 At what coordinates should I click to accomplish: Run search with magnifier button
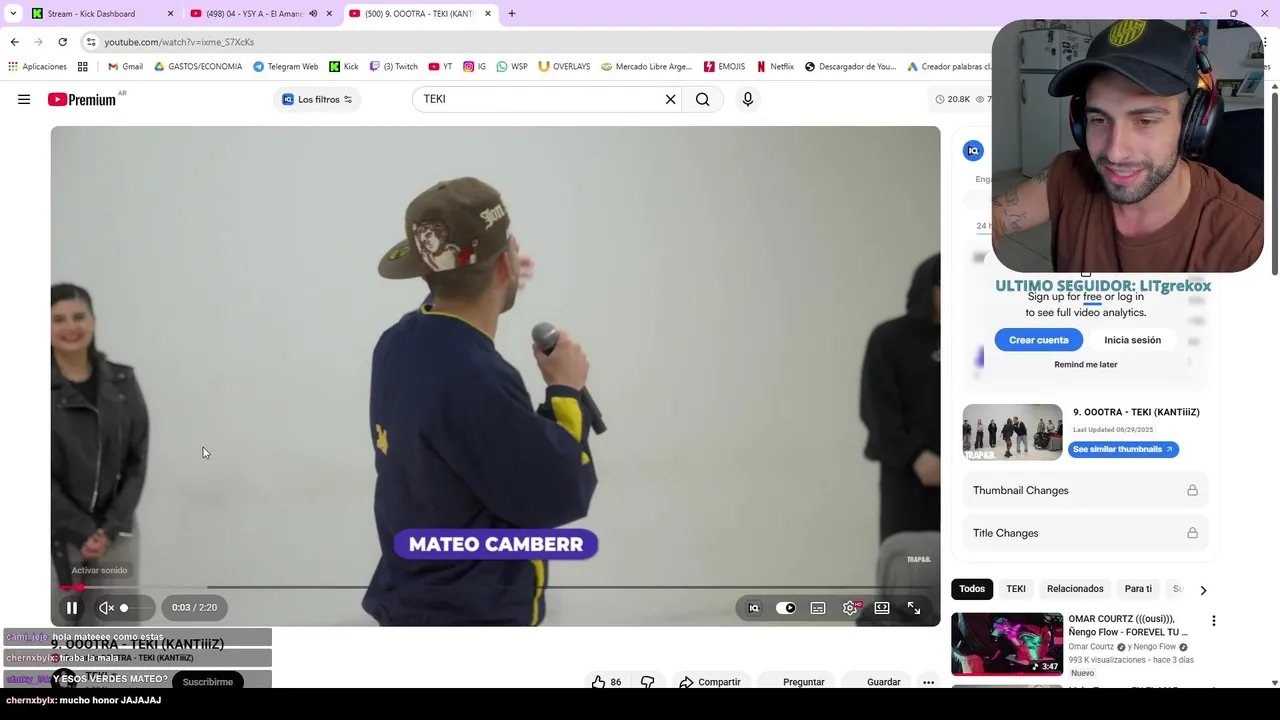click(x=703, y=99)
